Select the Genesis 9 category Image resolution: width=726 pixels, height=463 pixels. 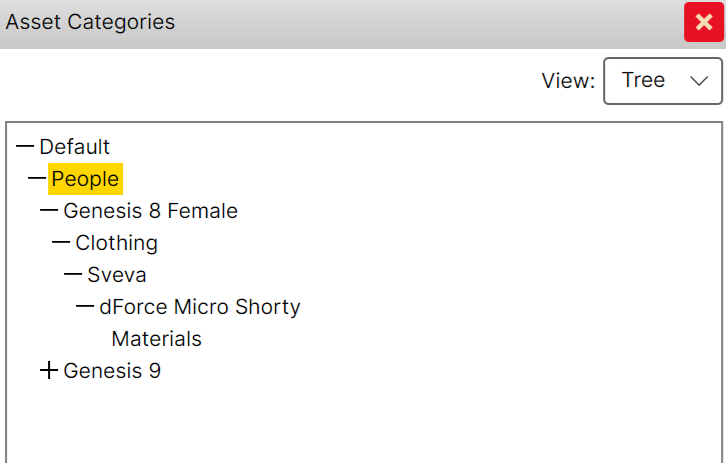tap(112, 371)
